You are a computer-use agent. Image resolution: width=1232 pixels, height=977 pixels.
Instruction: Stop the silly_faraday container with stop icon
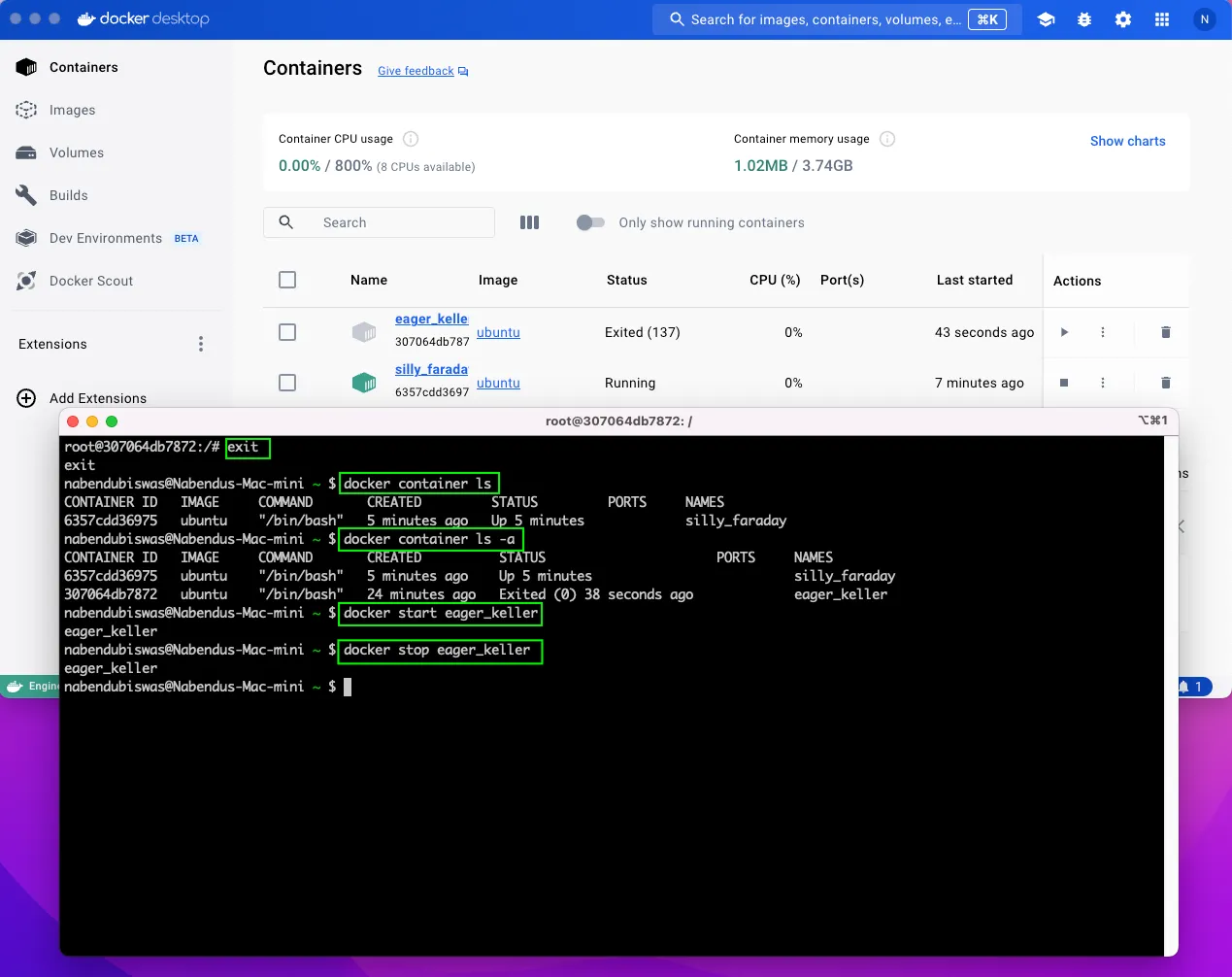(x=1064, y=383)
